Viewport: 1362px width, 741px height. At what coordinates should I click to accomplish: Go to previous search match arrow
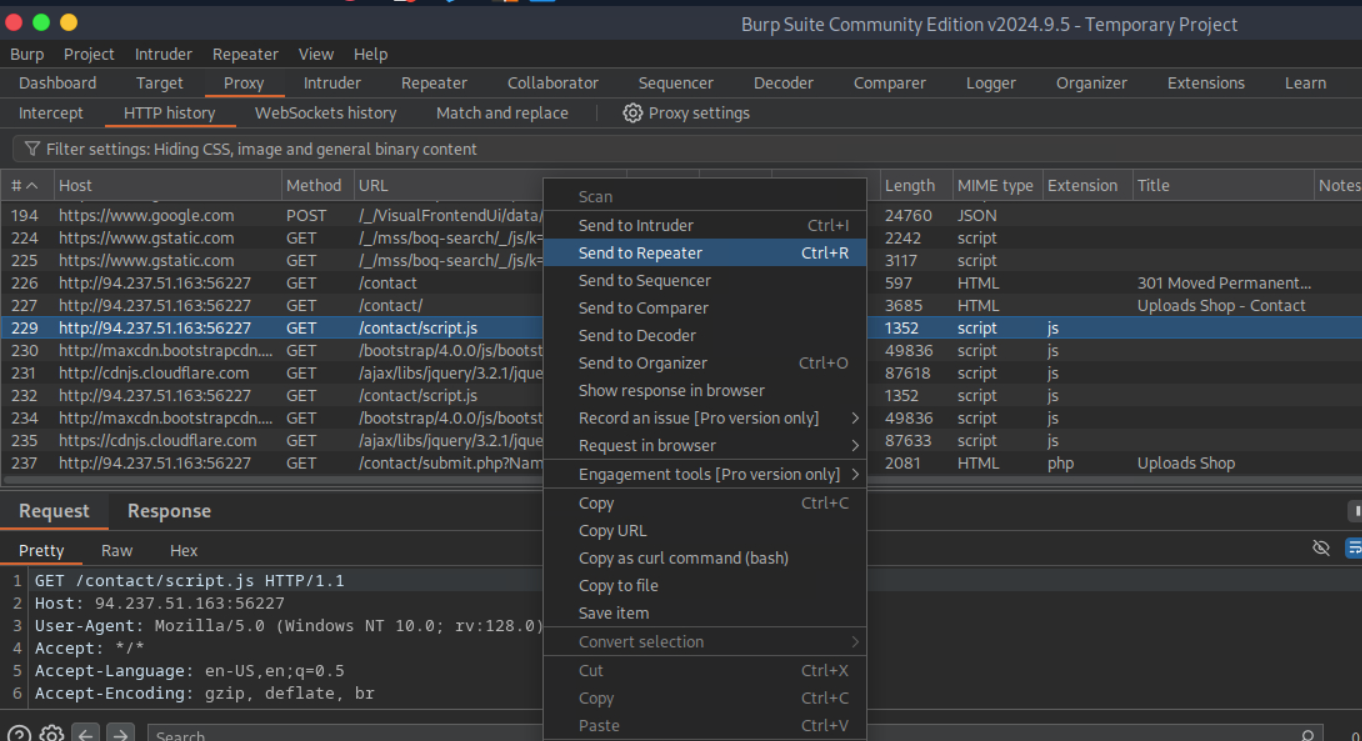point(86,735)
